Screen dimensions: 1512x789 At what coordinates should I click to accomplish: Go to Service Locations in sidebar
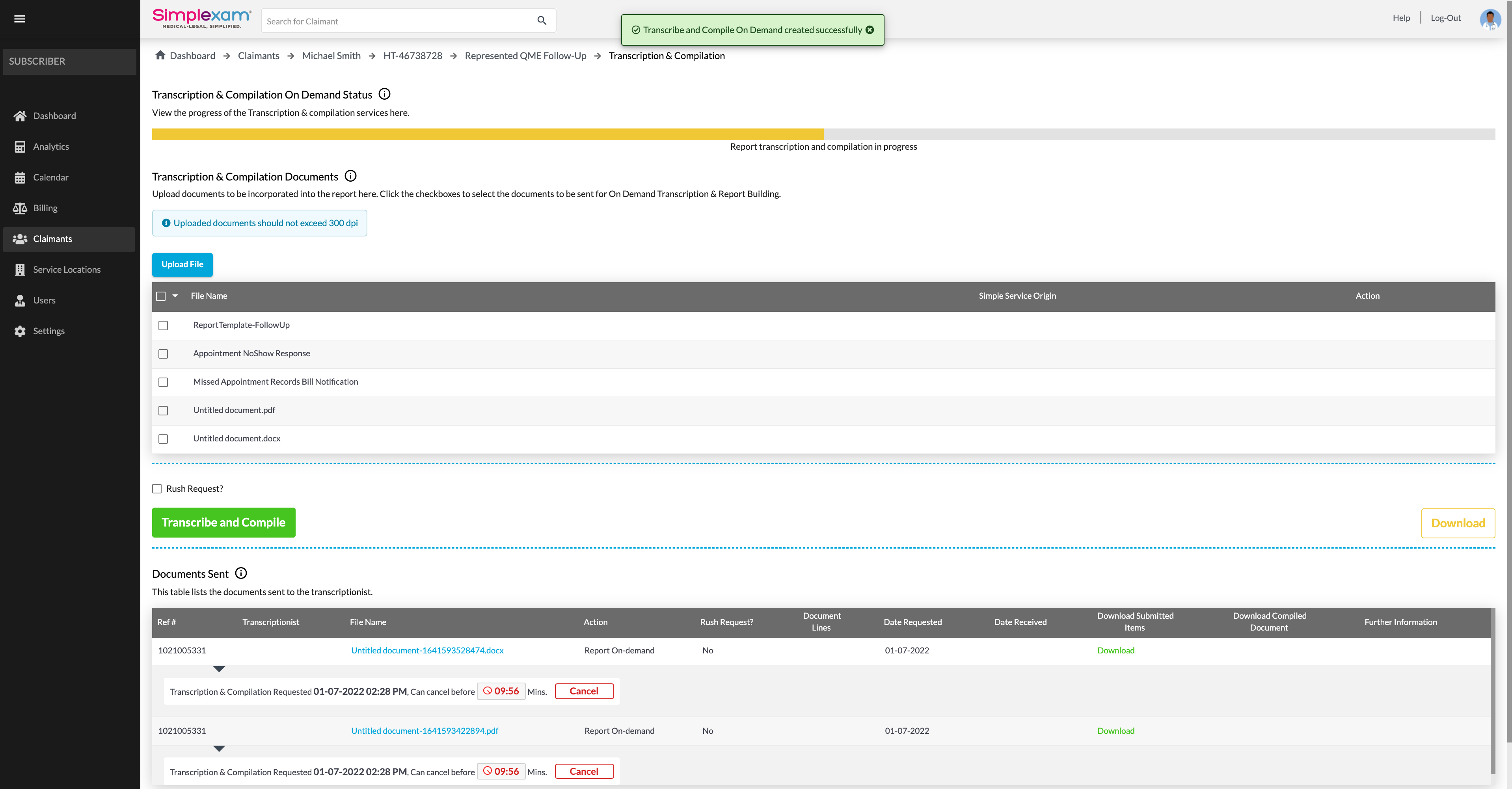(66, 270)
